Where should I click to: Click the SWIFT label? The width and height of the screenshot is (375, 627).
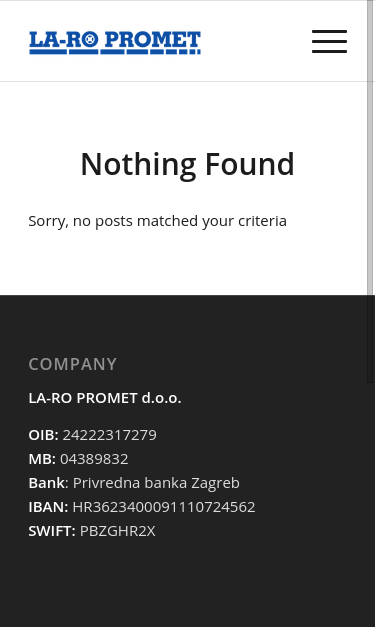pyautogui.click(x=52, y=531)
